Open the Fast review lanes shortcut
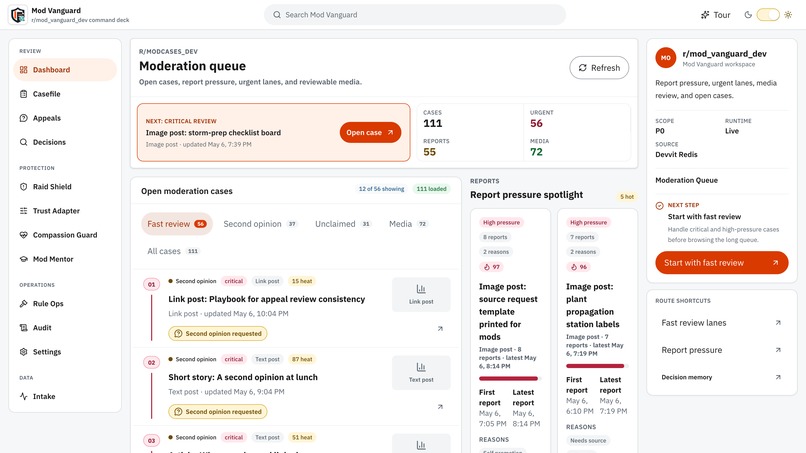The width and height of the screenshot is (806, 453). 721,323
